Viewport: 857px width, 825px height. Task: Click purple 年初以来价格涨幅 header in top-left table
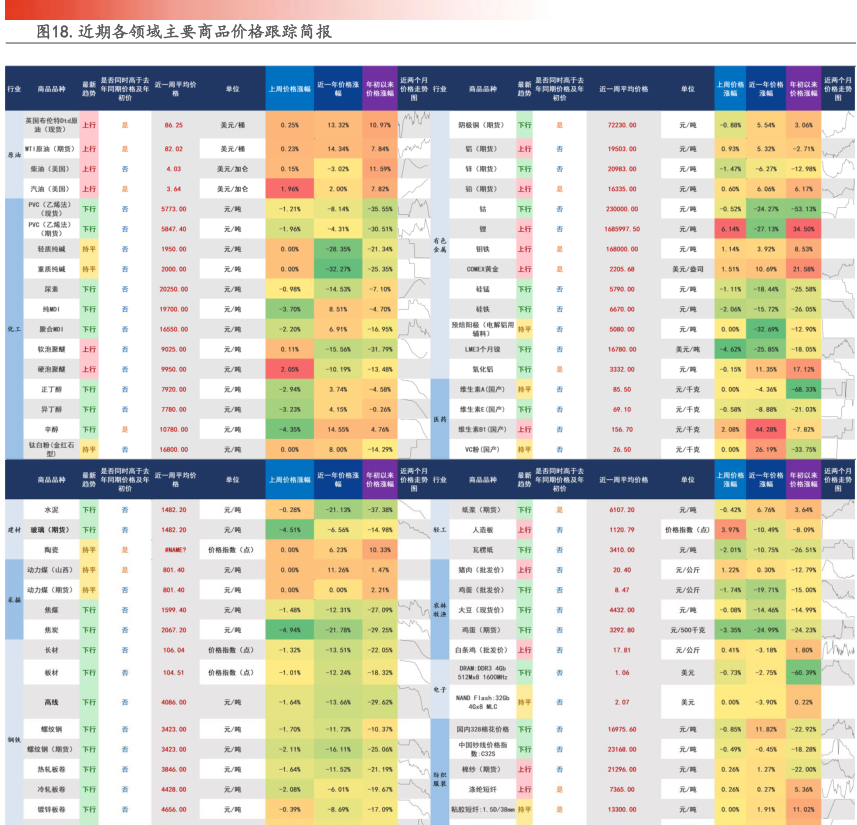coord(379,89)
